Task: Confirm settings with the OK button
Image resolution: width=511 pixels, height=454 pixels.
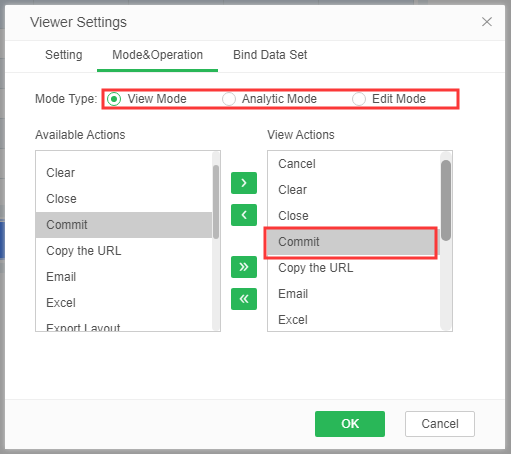Action: pos(350,424)
